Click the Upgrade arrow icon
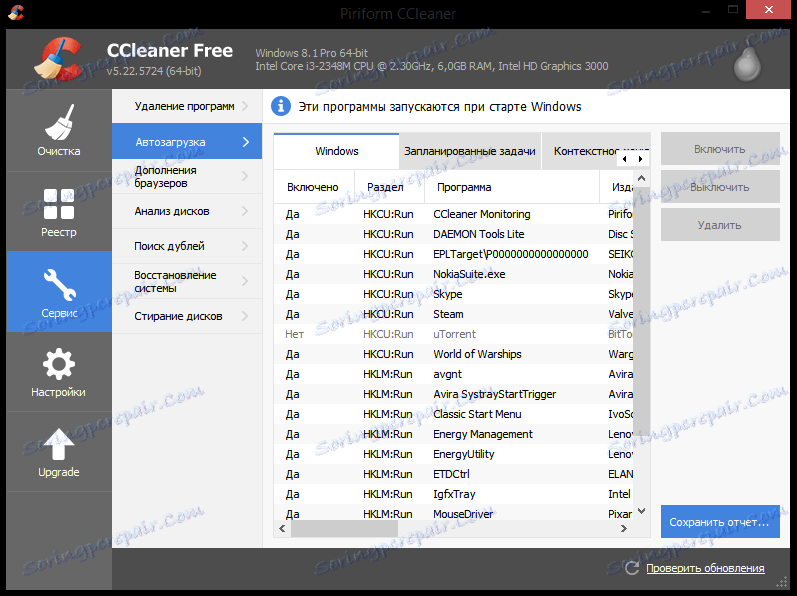Viewport: 797px width, 596px height. [x=59, y=444]
